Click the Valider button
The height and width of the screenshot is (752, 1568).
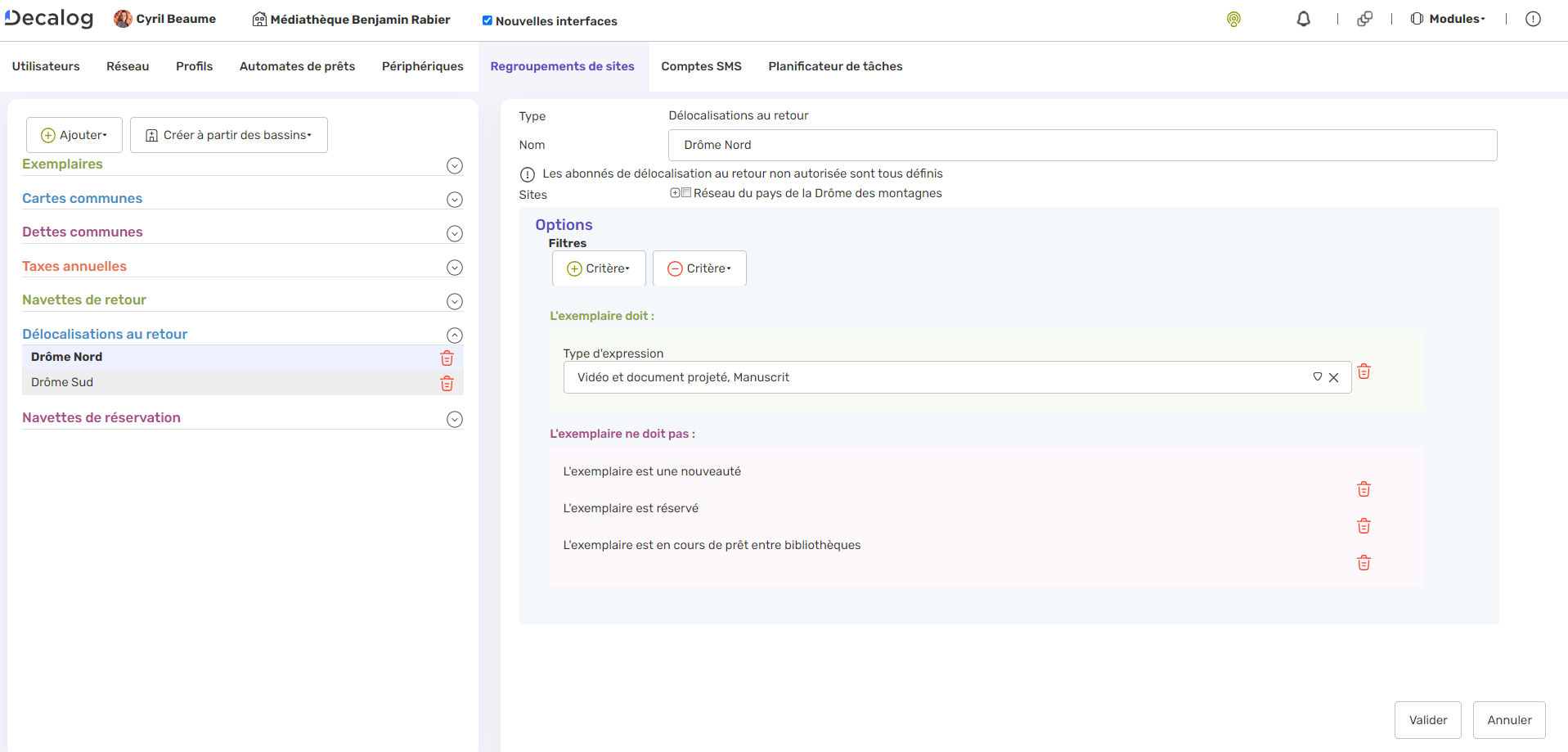pyautogui.click(x=1427, y=720)
